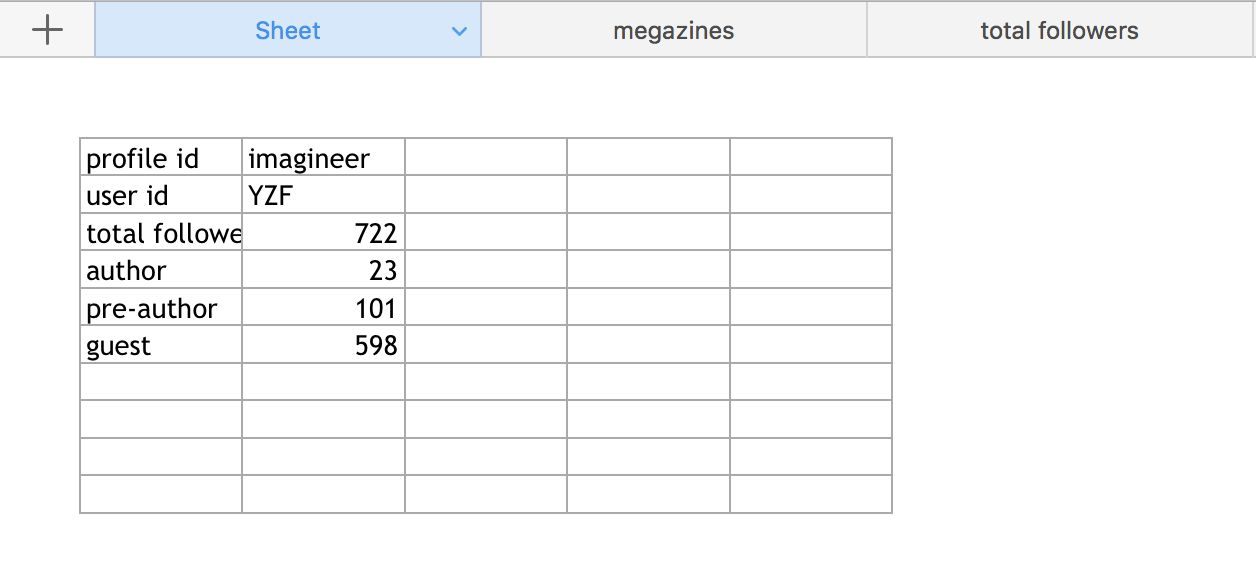Screen dimensions: 1256x570
Task: Select the cell containing YZF
Action: pos(323,194)
